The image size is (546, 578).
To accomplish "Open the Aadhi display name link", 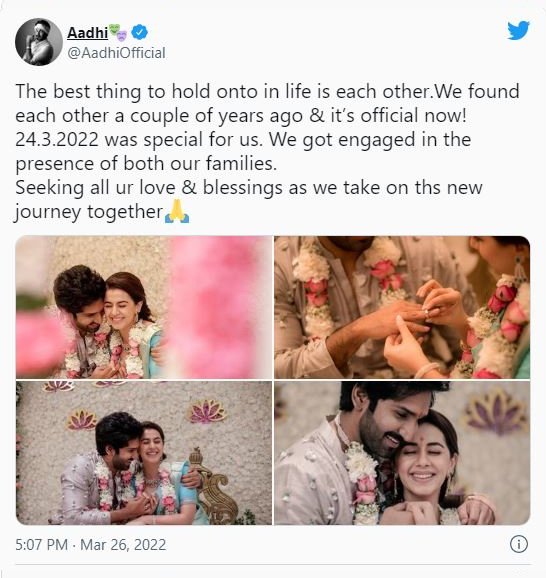I will tap(87, 33).
